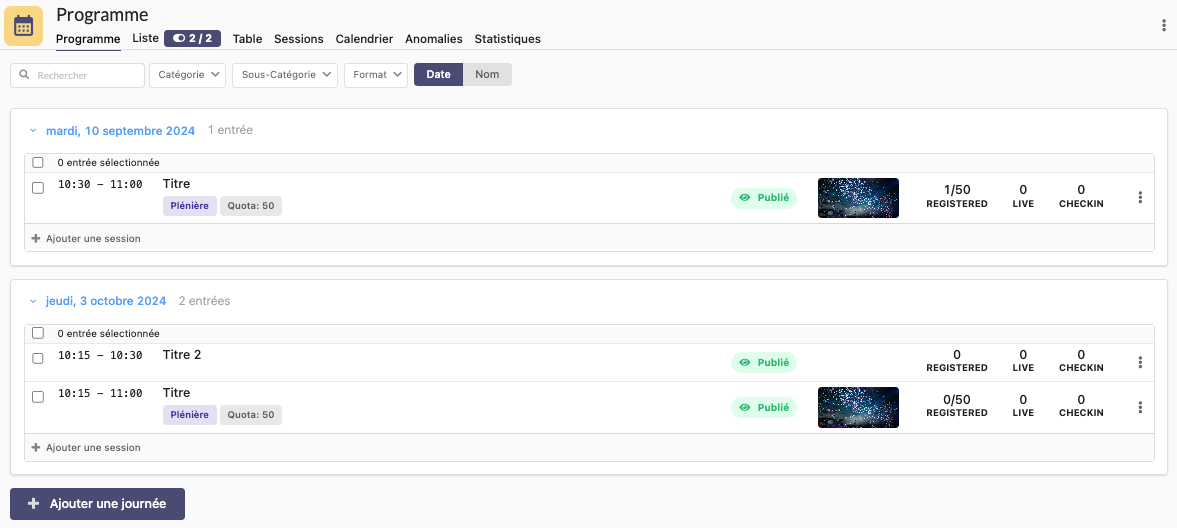Click the Rechercher search field
Image resolution: width=1177 pixels, height=528 pixels.
pyautogui.click(x=78, y=75)
